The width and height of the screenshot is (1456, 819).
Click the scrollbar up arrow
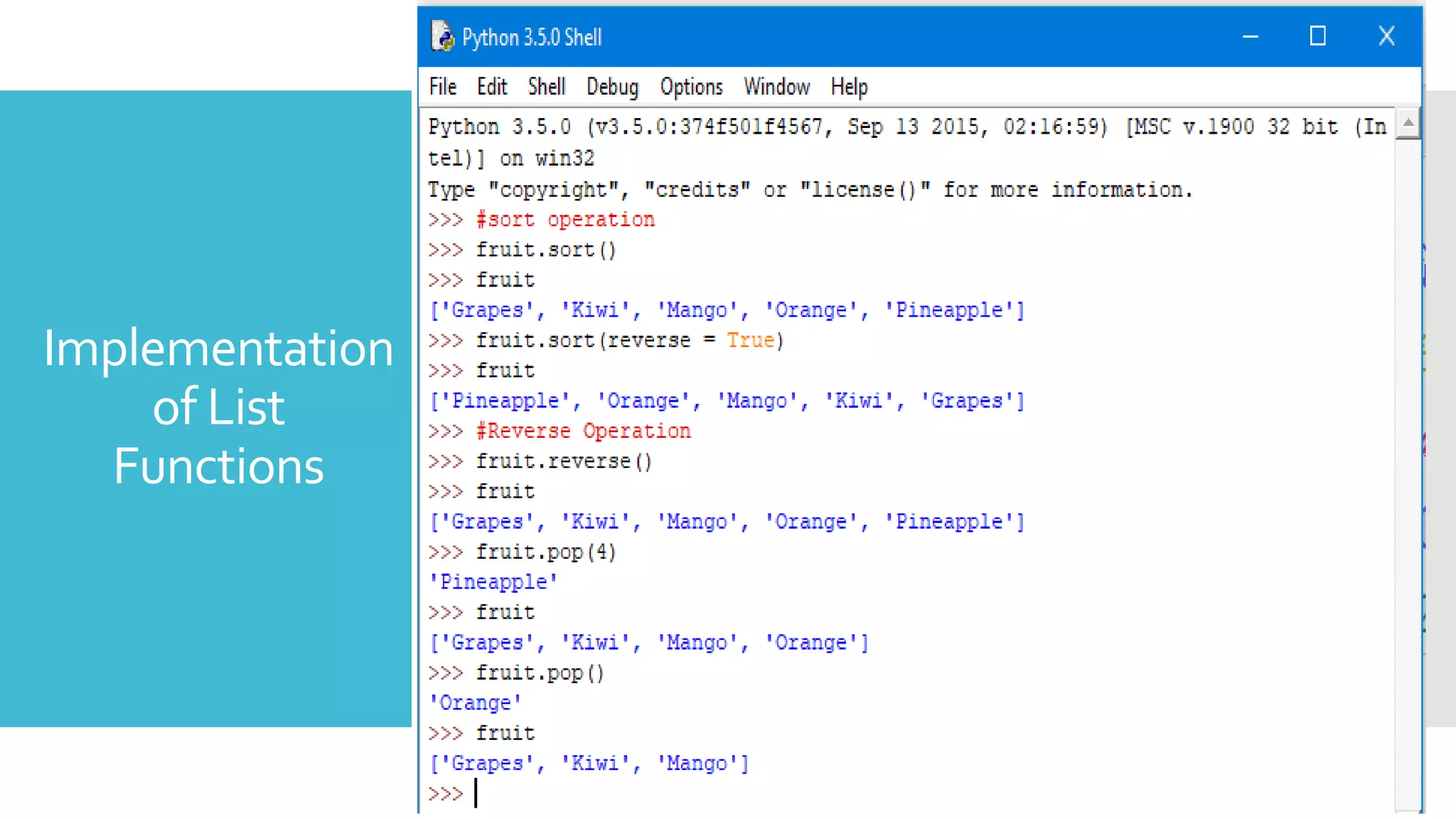(1408, 123)
